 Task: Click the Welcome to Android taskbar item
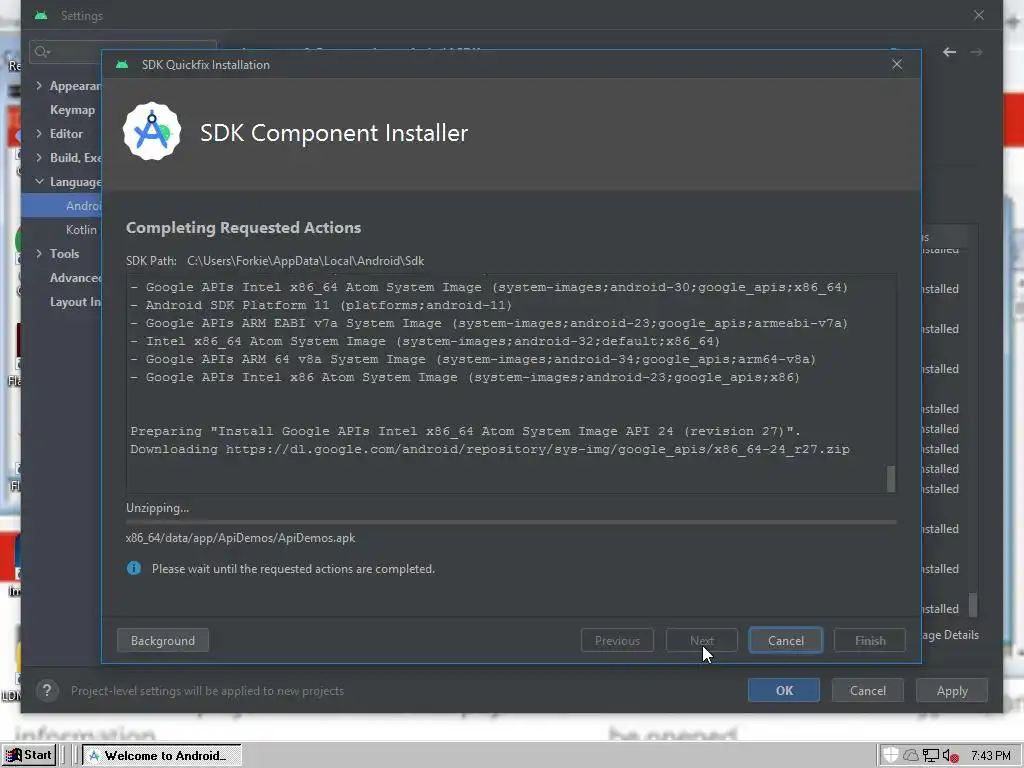point(162,756)
